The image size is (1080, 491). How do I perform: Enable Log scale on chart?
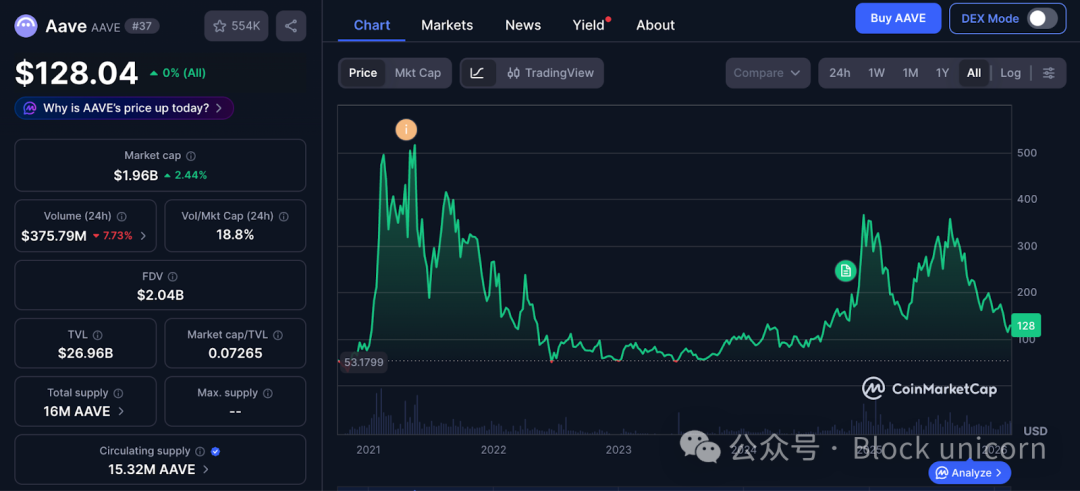tap(1010, 73)
